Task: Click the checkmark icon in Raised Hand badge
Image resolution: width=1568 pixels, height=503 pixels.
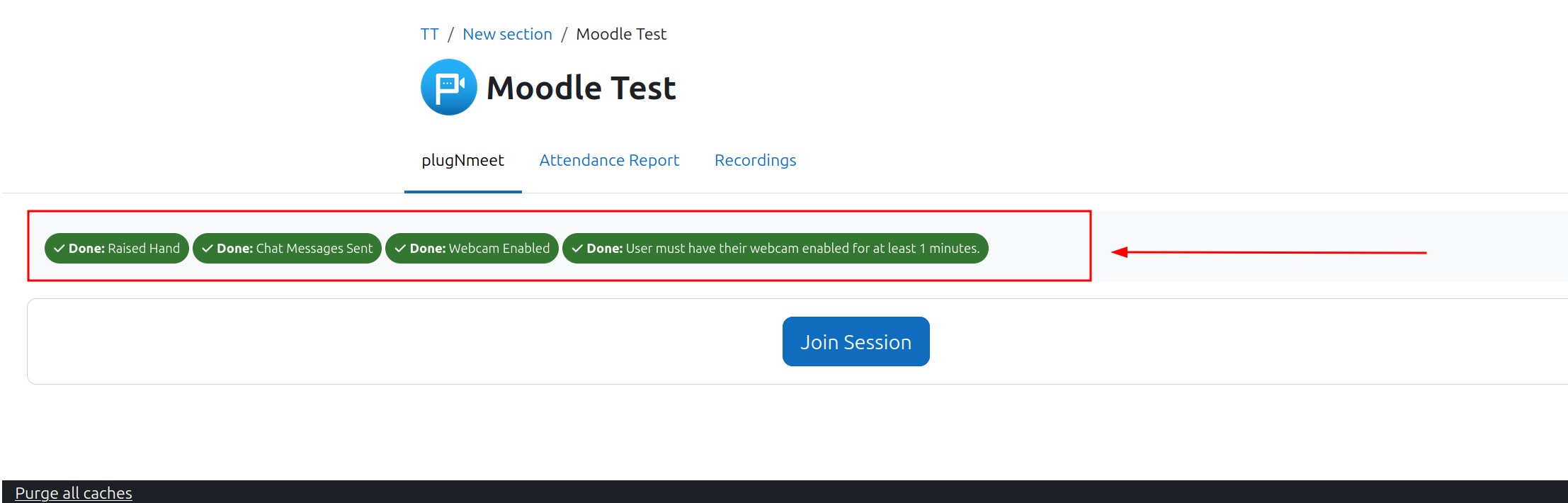Action: click(x=59, y=249)
